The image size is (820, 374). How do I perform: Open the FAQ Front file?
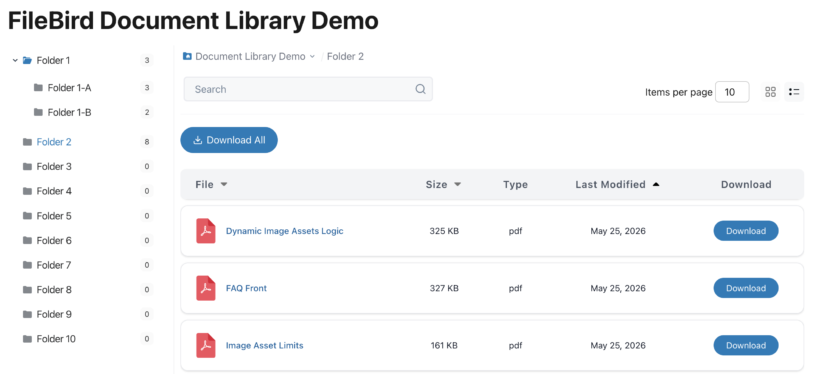point(246,288)
